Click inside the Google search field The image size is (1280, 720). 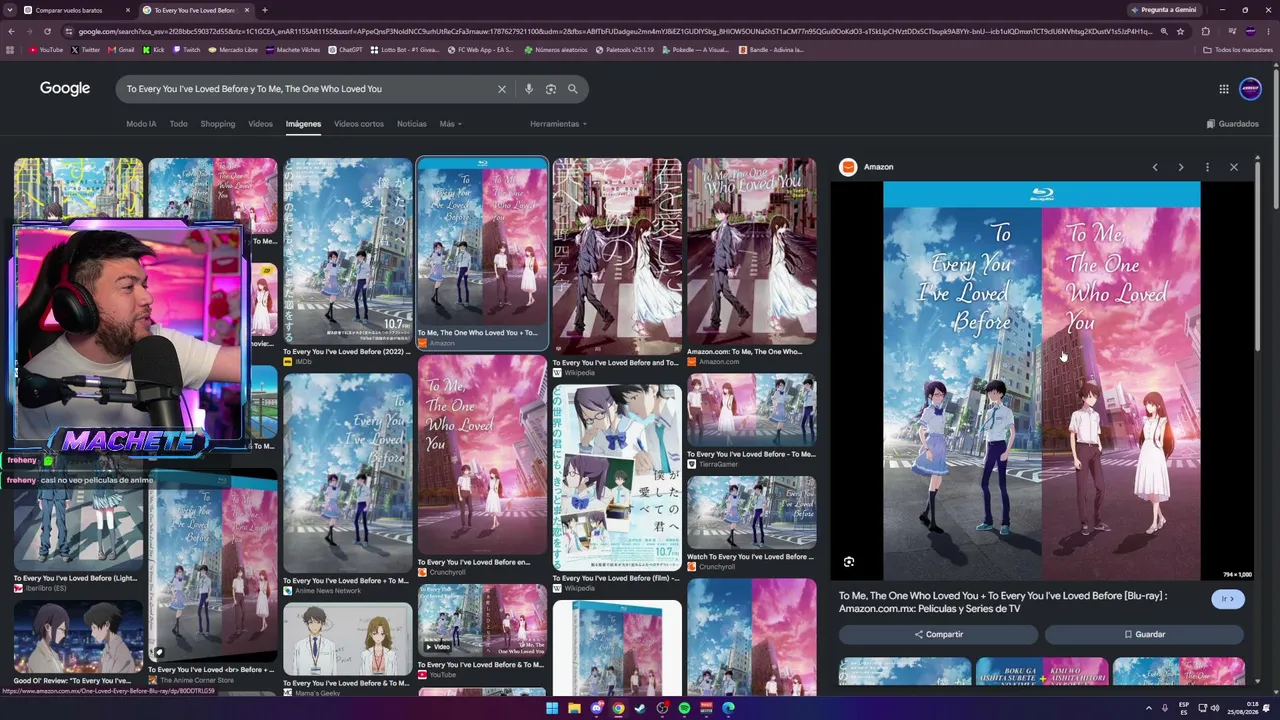click(x=310, y=89)
